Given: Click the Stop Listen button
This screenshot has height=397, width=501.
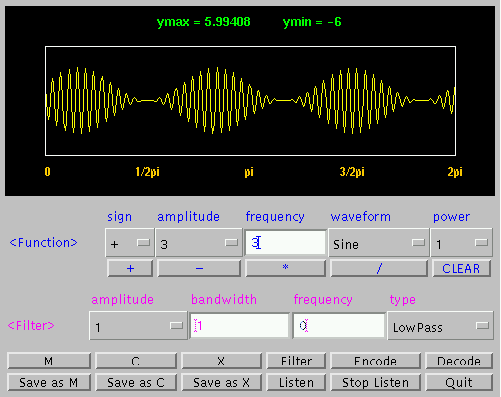Looking at the screenshot, I should click(x=375, y=382).
